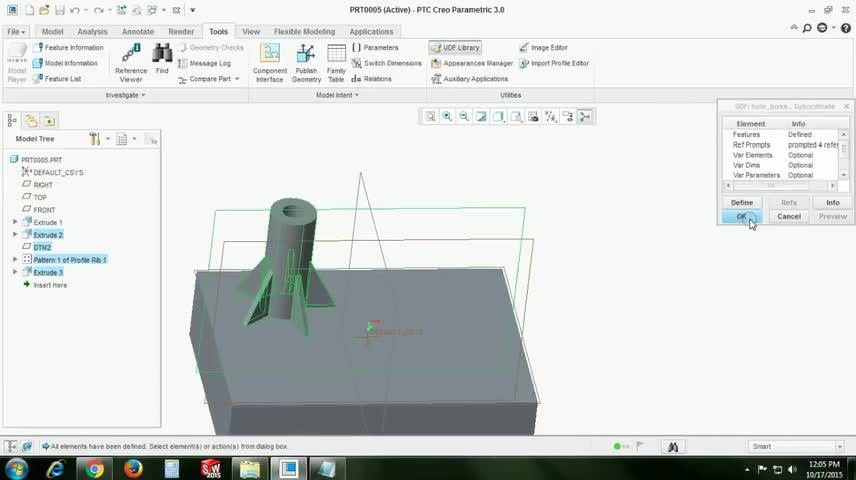Image resolution: width=856 pixels, height=480 pixels.
Task: Open Model Information
Action: pyautogui.click(x=66, y=63)
